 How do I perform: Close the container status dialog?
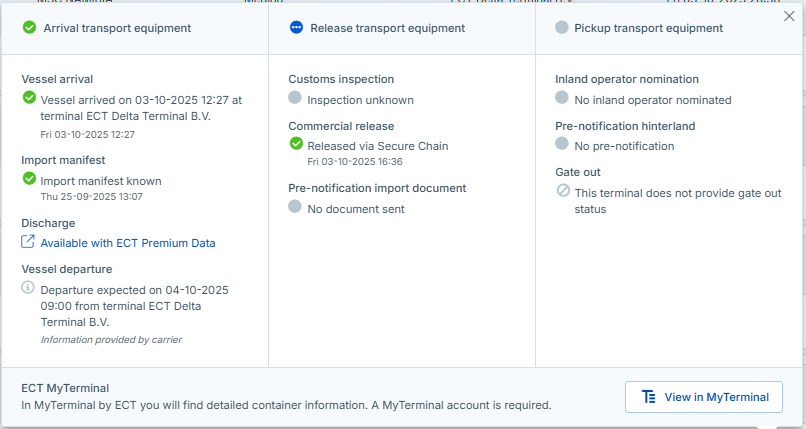coord(789,16)
